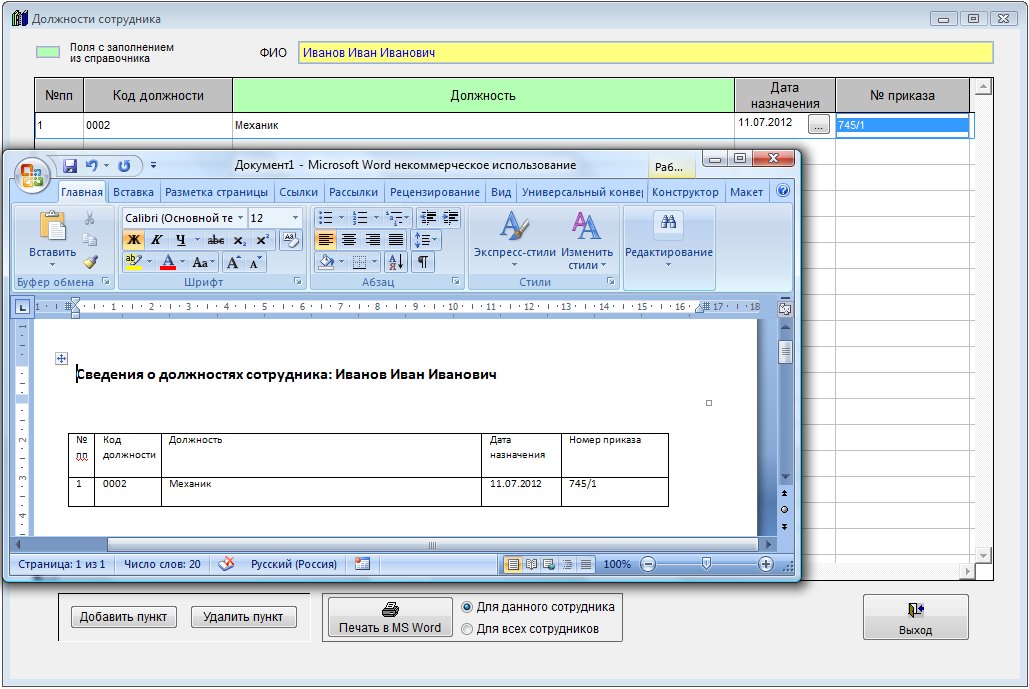This screenshot has width=1029, height=689.
Task: Select 'Для данного сотрудника' radio option
Action: pyautogui.click(x=467, y=607)
